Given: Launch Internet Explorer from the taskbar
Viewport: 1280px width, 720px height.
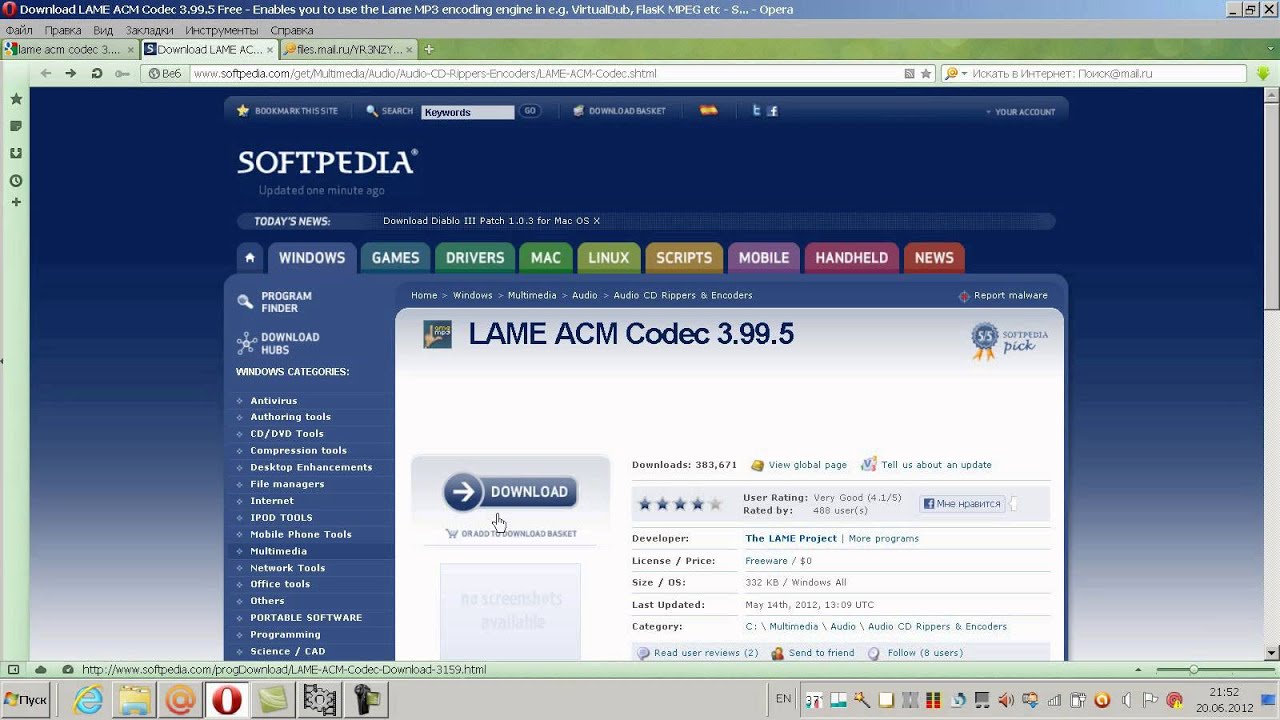Looking at the screenshot, I should coord(89,700).
